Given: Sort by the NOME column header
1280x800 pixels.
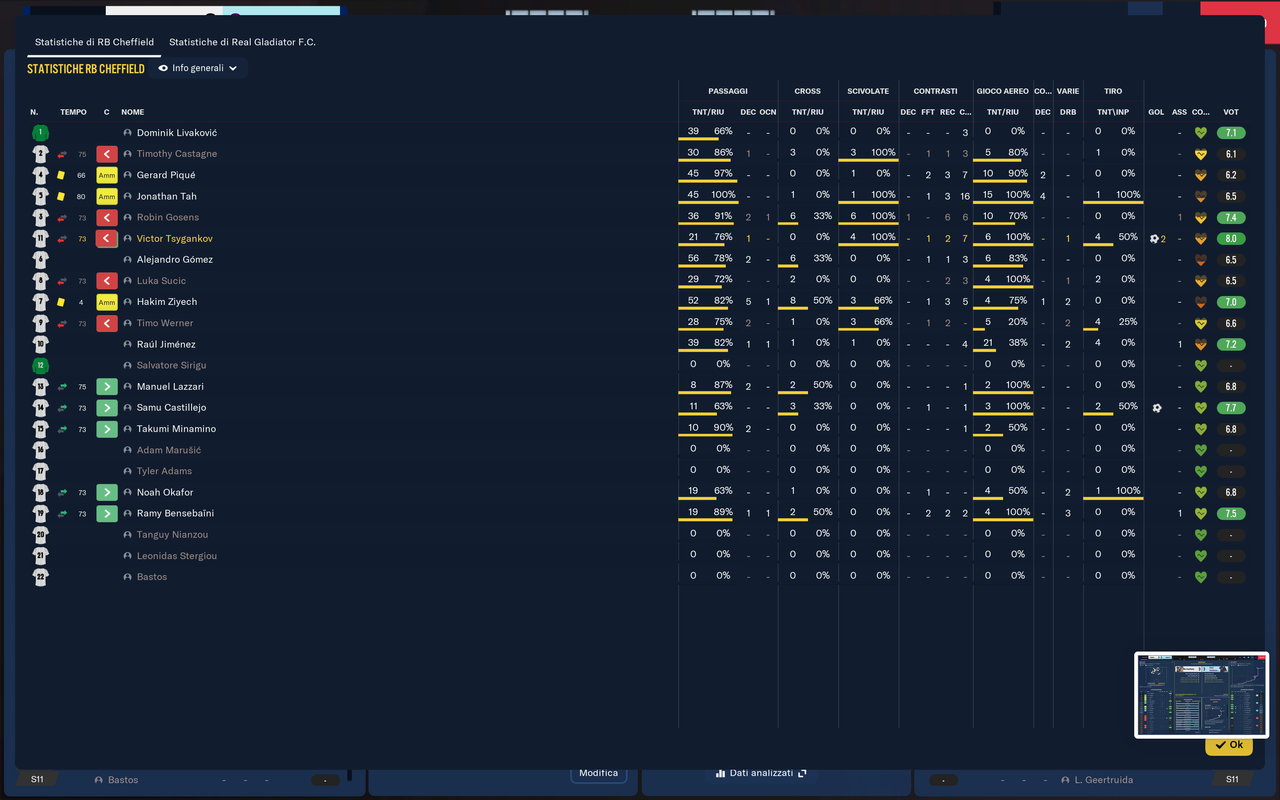Looking at the screenshot, I should tap(133, 112).
